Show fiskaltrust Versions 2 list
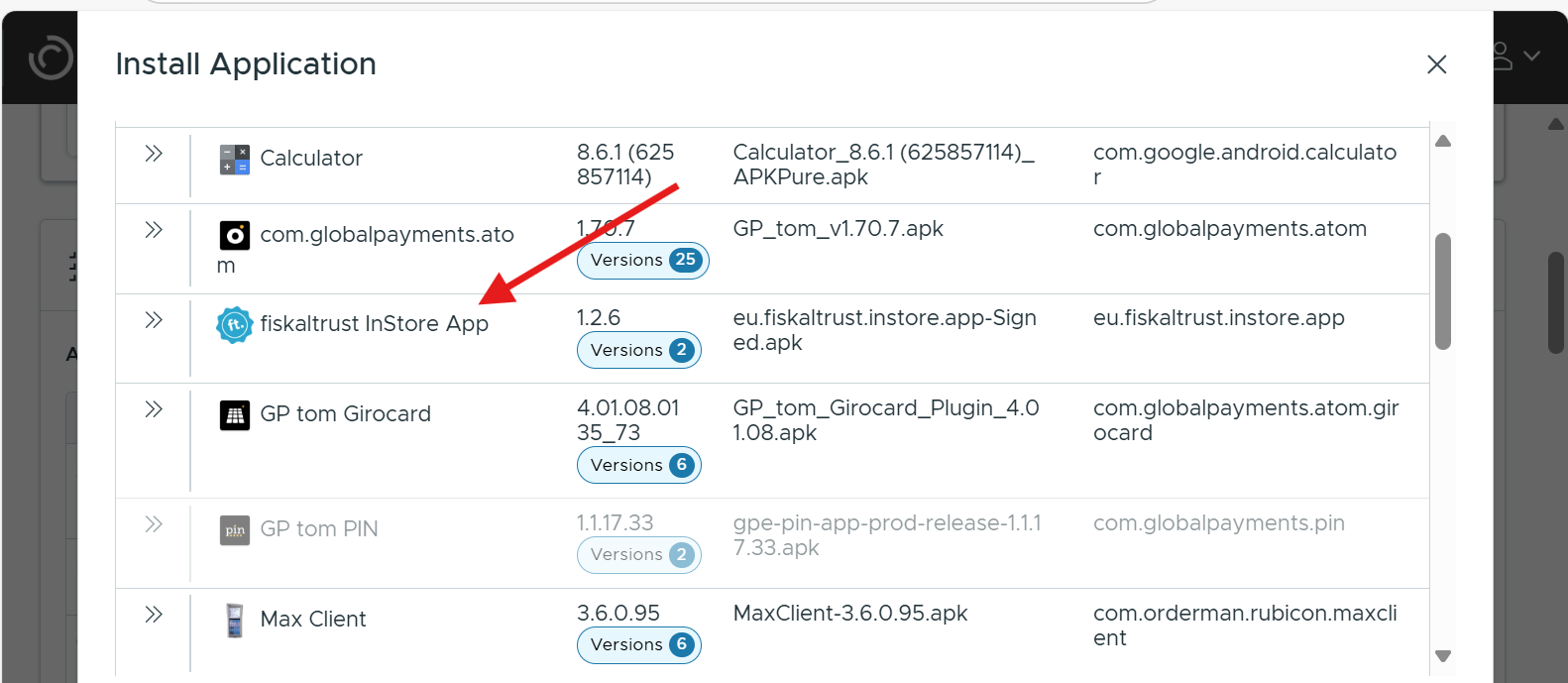Screen dimensions: 1568x683 click(638, 350)
